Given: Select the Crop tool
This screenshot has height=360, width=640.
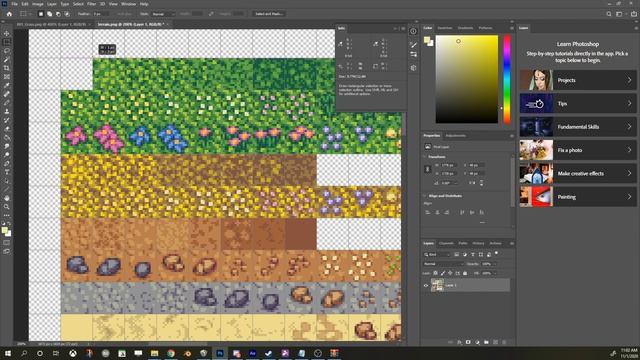Looking at the screenshot, I should click(x=7, y=68).
